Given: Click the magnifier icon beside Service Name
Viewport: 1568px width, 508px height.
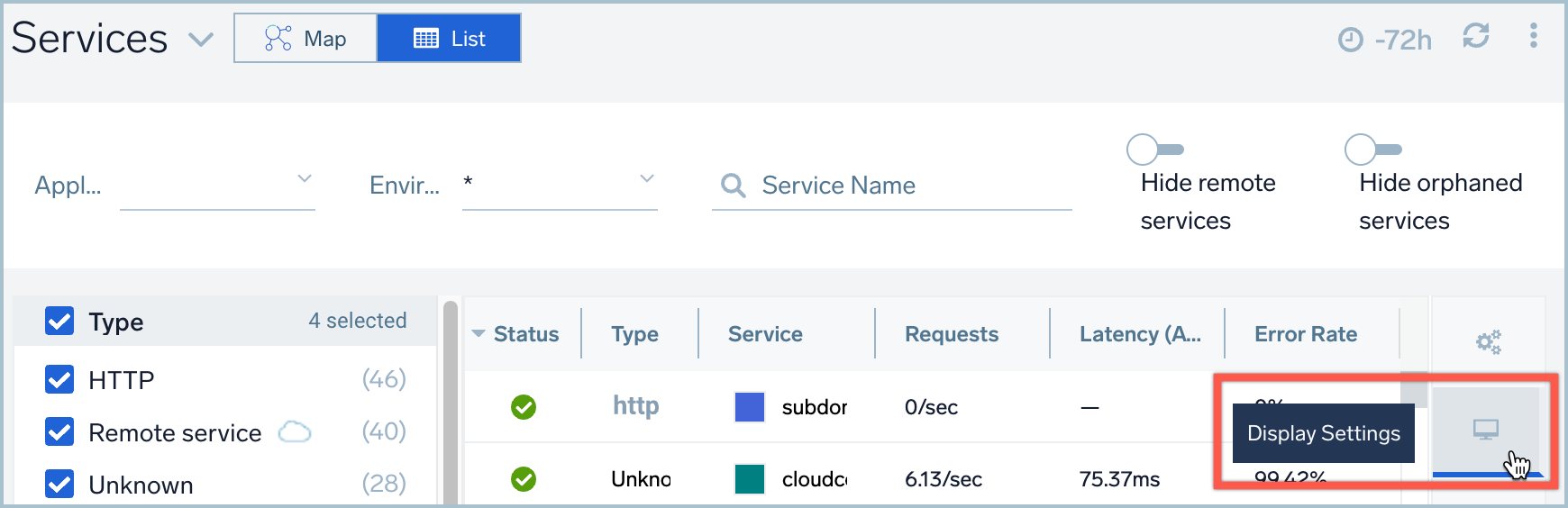Looking at the screenshot, I should coord(734,186).
